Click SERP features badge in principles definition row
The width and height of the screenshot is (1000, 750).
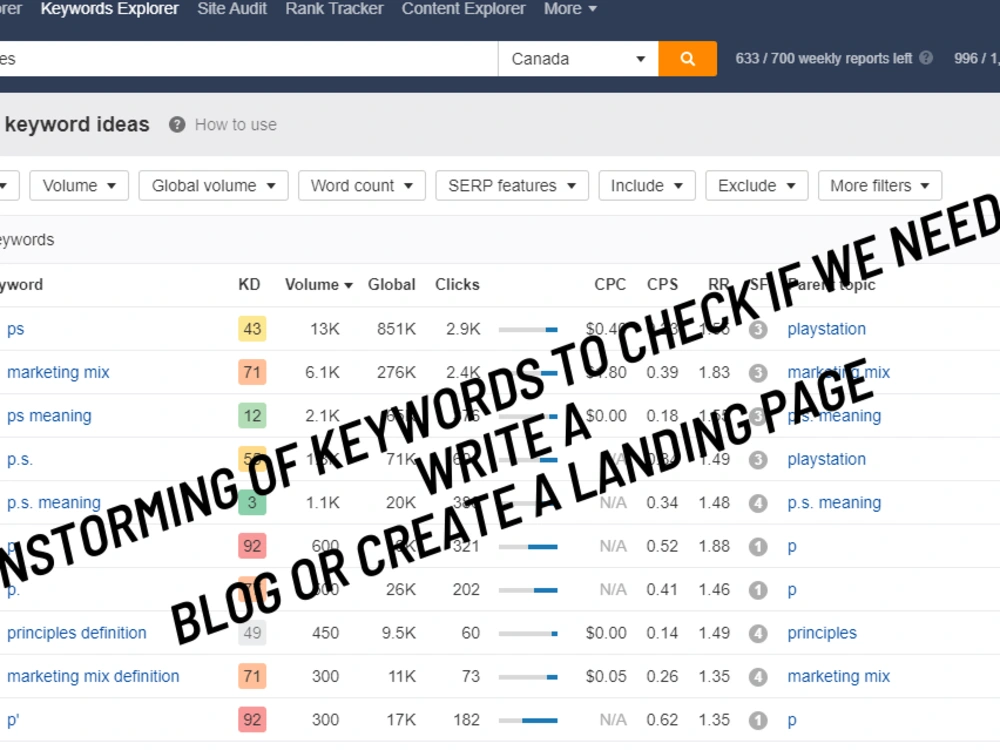click(x=758, y=633)
